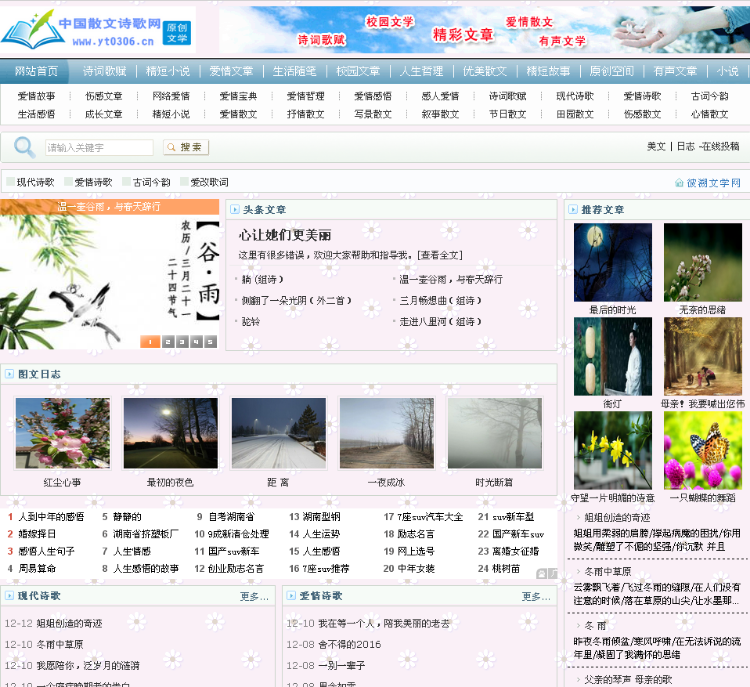
Task: Click 查看全文 to read full article
Action: tap(440, 255)
